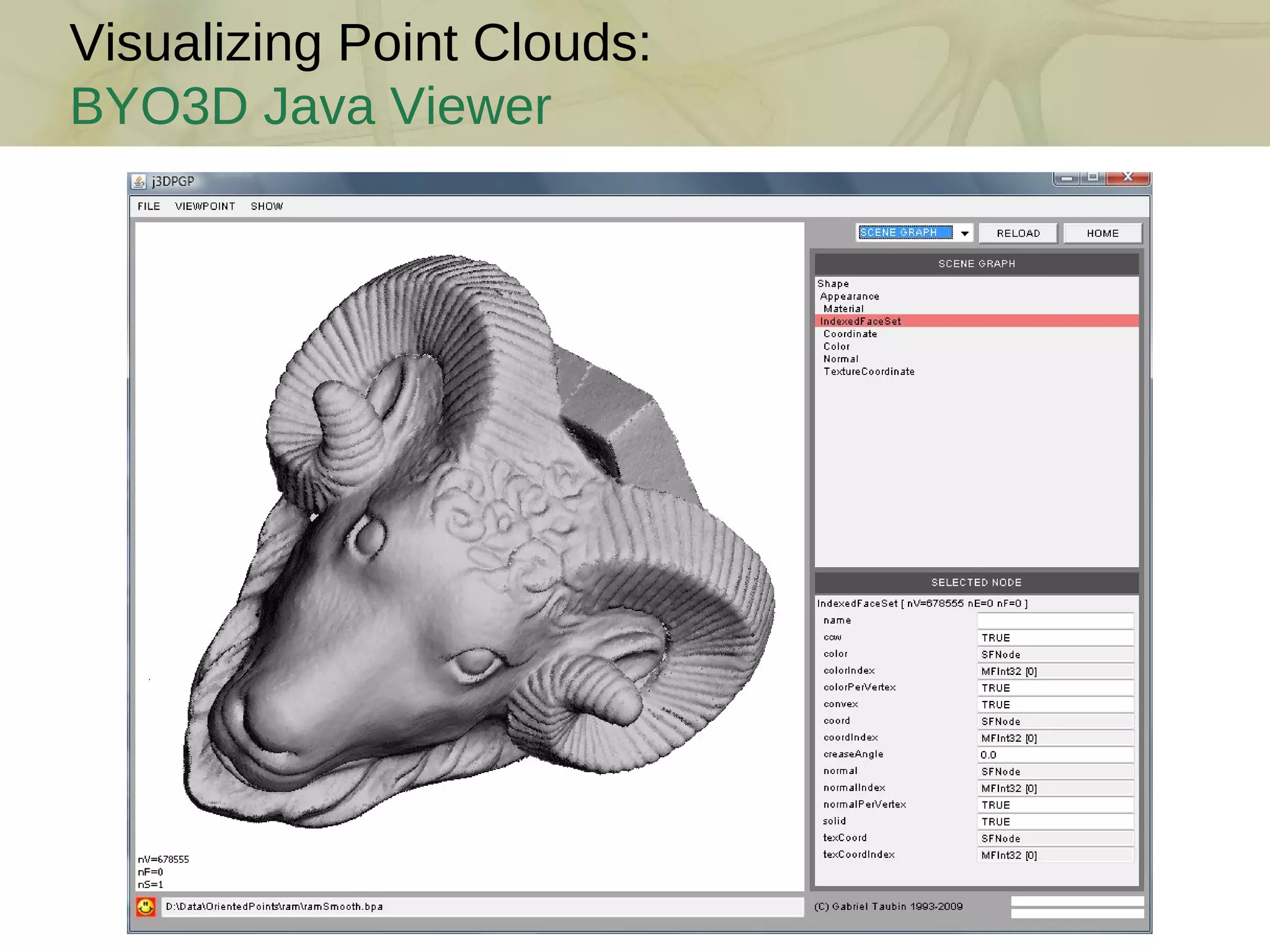
Task: Select the Material node
Action: pos(843,309)
